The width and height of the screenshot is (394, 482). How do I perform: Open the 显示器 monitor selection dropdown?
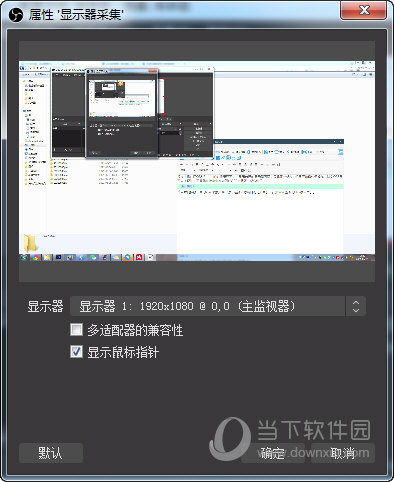[x=218, y=306]
